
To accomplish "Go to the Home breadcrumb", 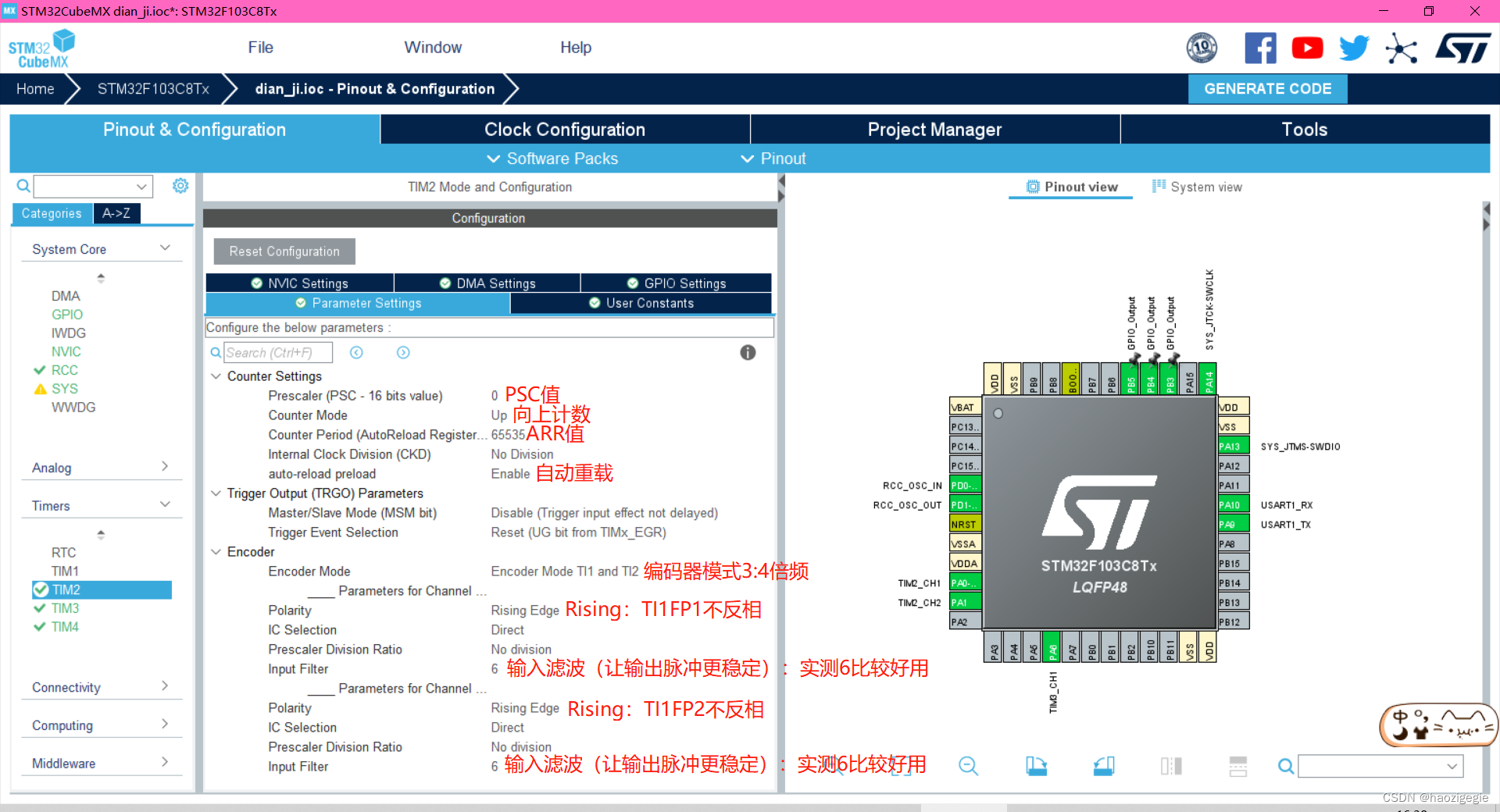I will point(35,89).
